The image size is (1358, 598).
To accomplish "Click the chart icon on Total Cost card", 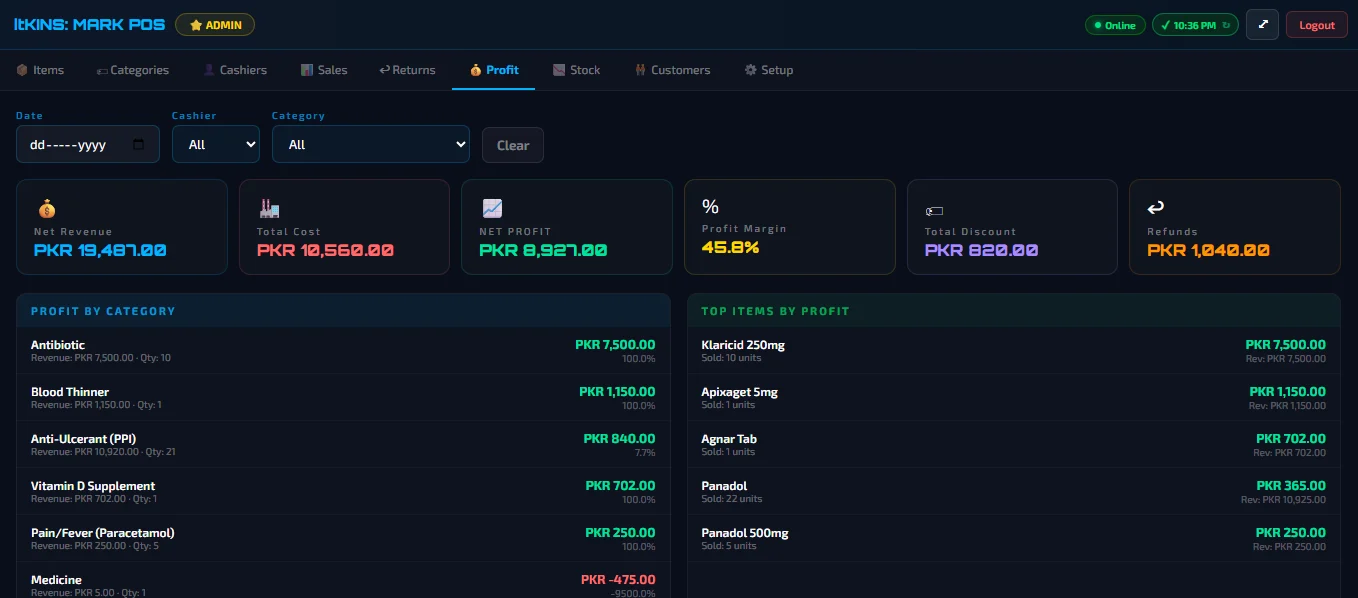I will [x=268, y=208].
